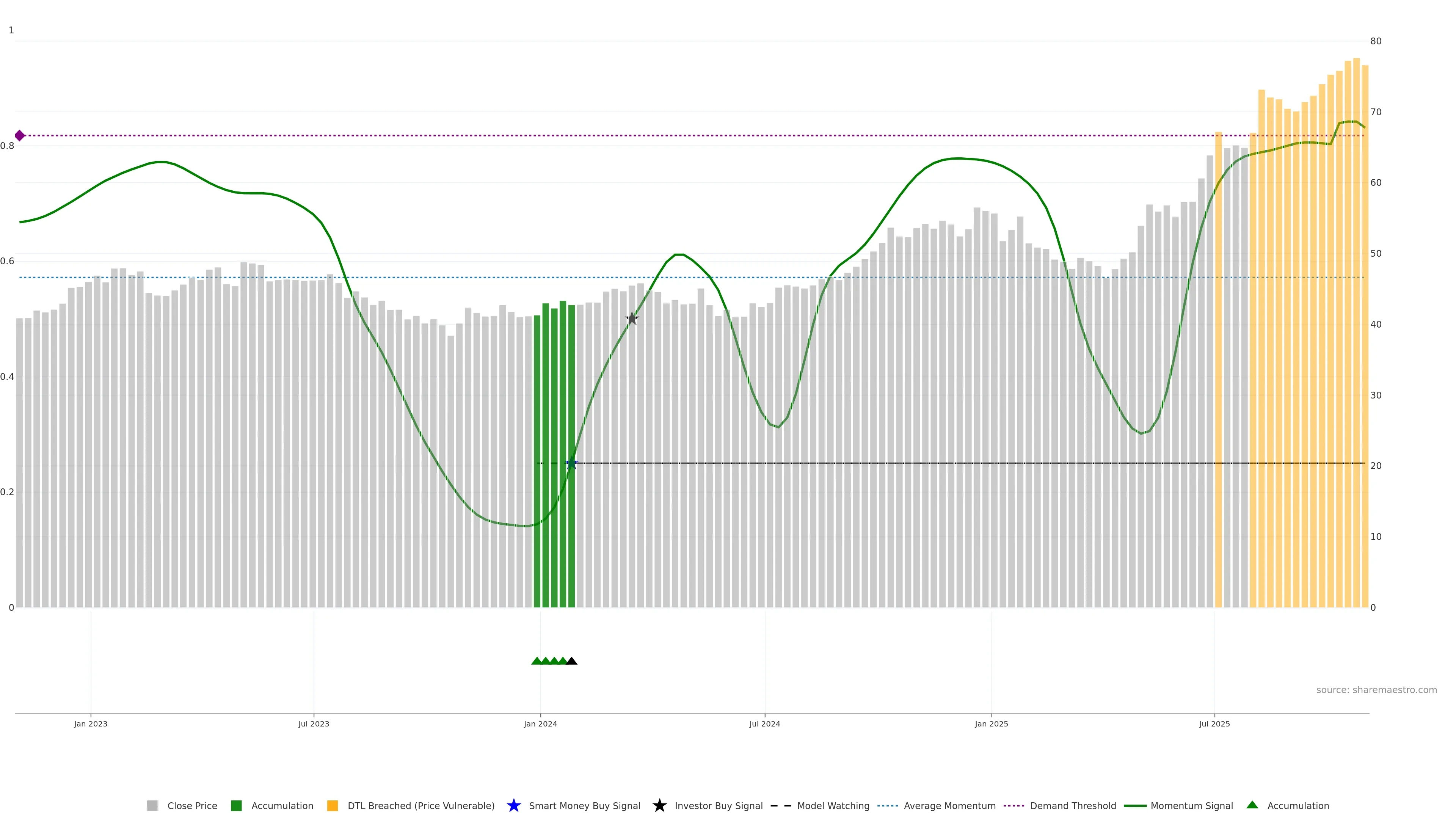
Task: Click the blue Smart Money Buy star on chart
Action: 571,463
